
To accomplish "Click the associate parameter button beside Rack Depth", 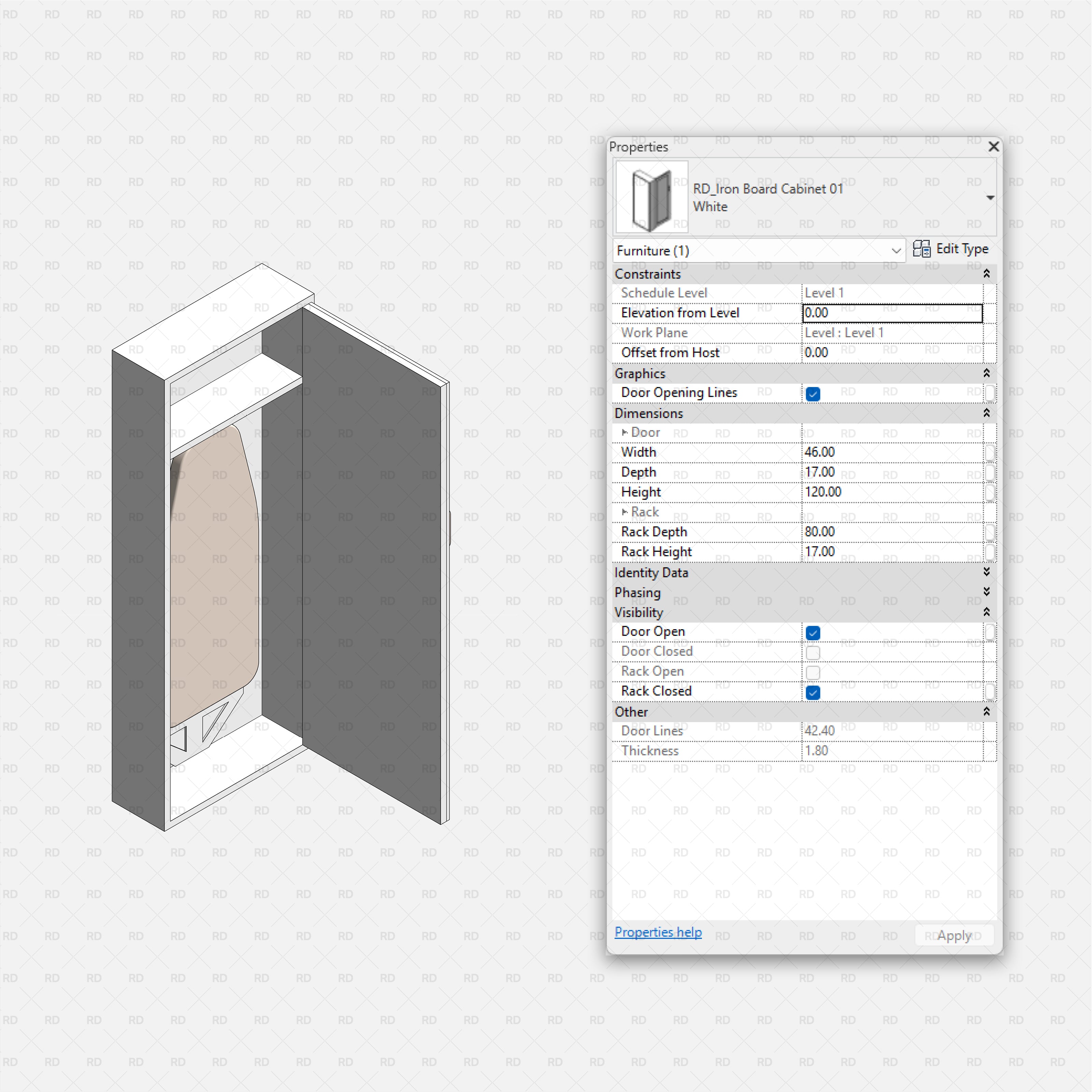I will click(990, 532).
